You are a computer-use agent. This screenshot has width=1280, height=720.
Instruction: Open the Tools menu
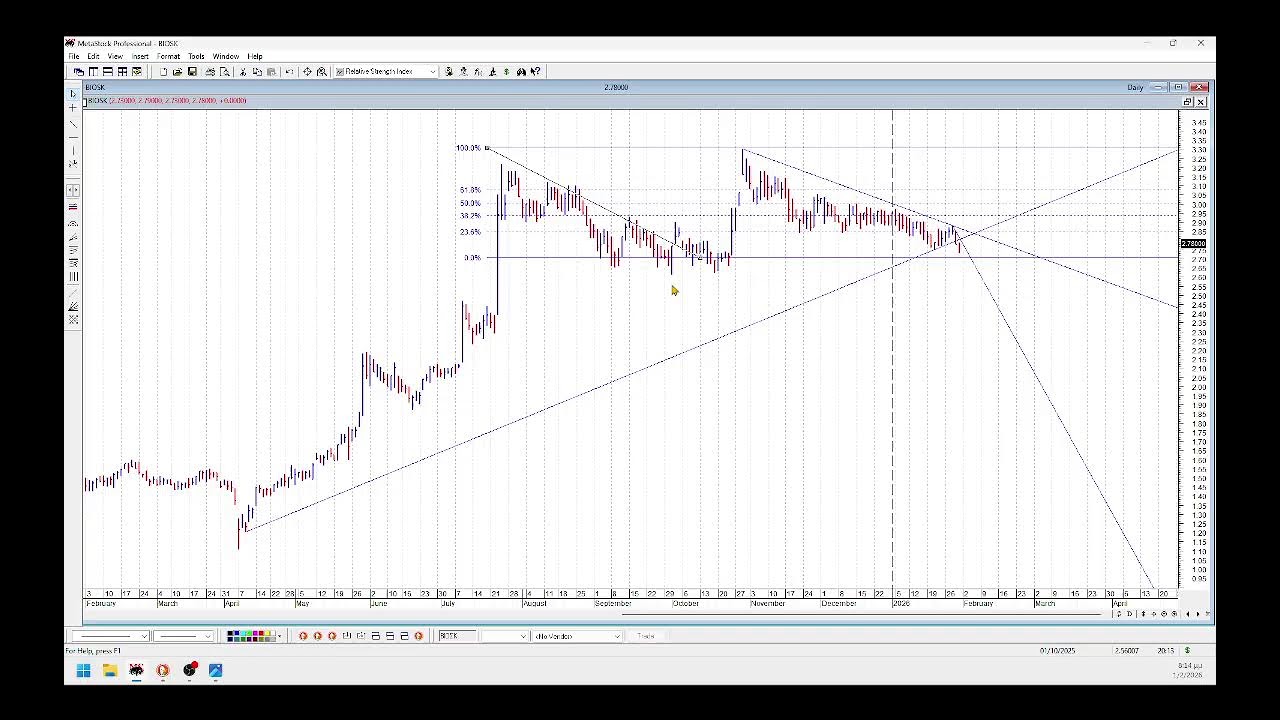tap(196, 56)
